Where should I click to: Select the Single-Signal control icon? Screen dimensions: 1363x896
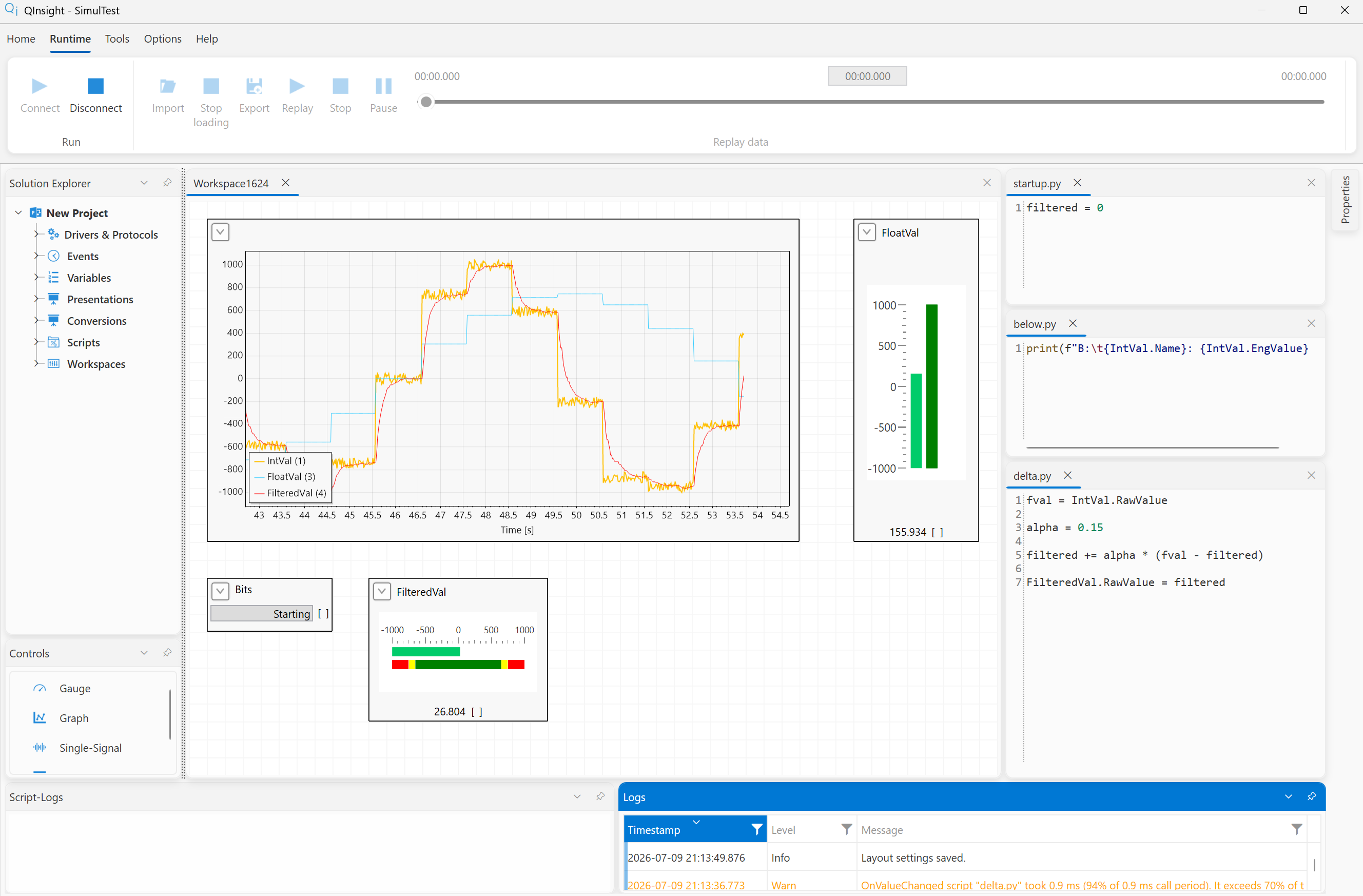[x=40, y=748]
